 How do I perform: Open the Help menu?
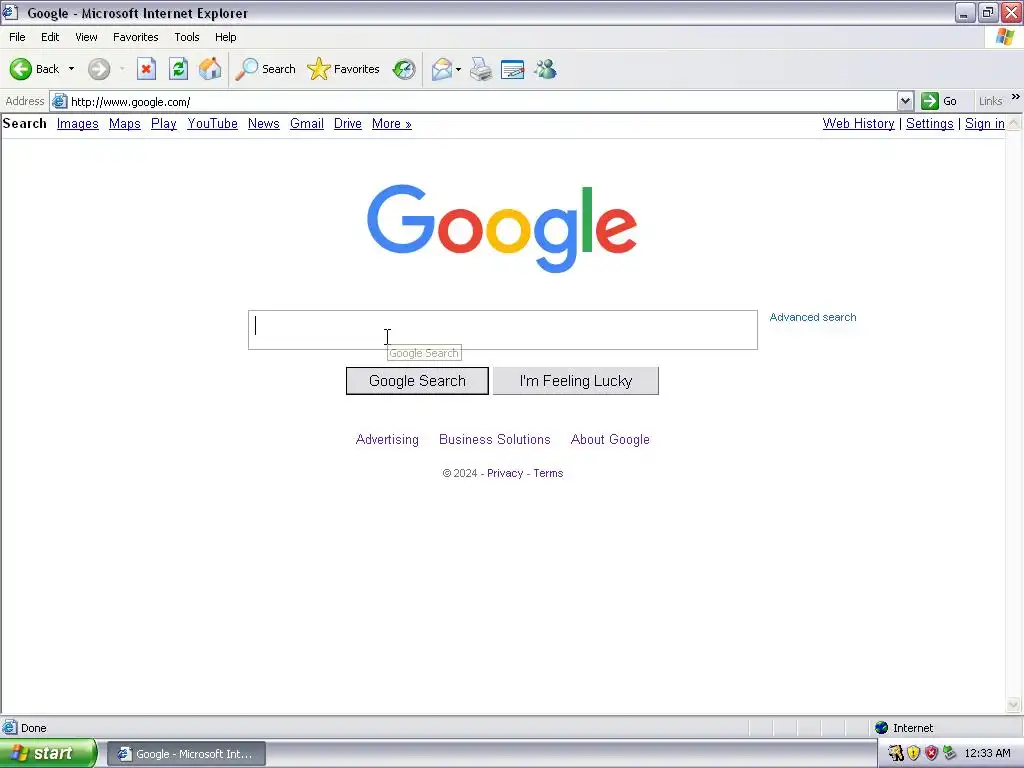[x=225, y=37]
